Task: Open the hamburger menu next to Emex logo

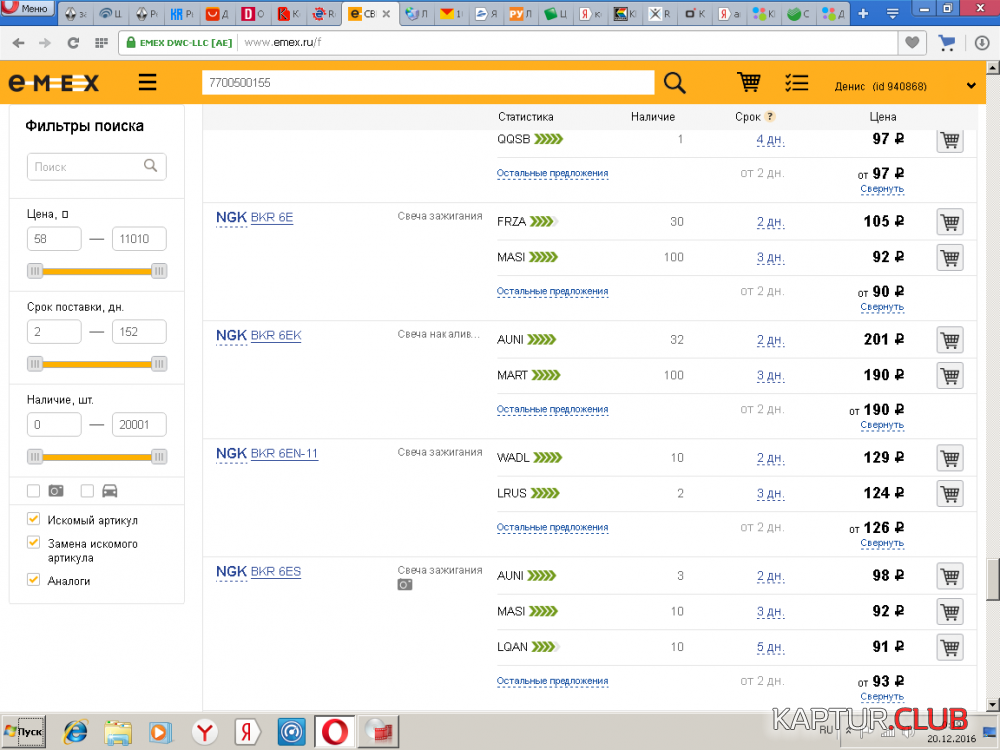Action: [x=148, y=83]
